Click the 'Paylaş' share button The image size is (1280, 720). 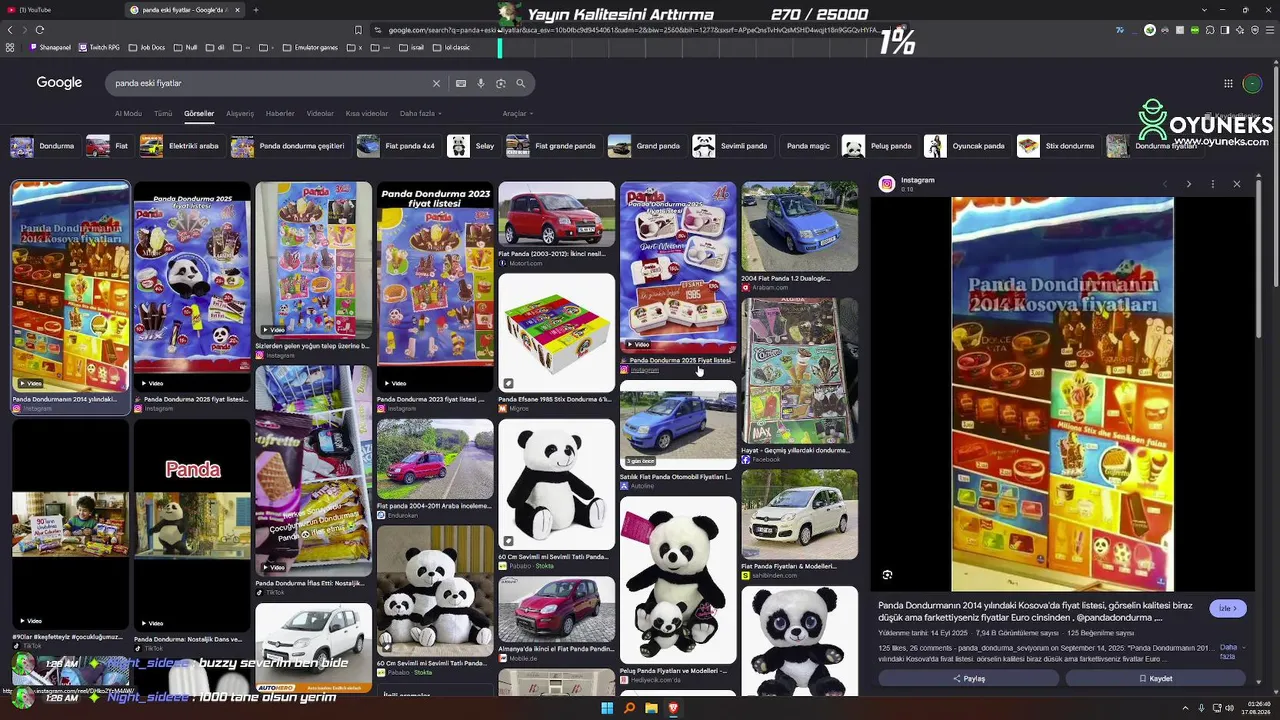click(x=968, y=679)
